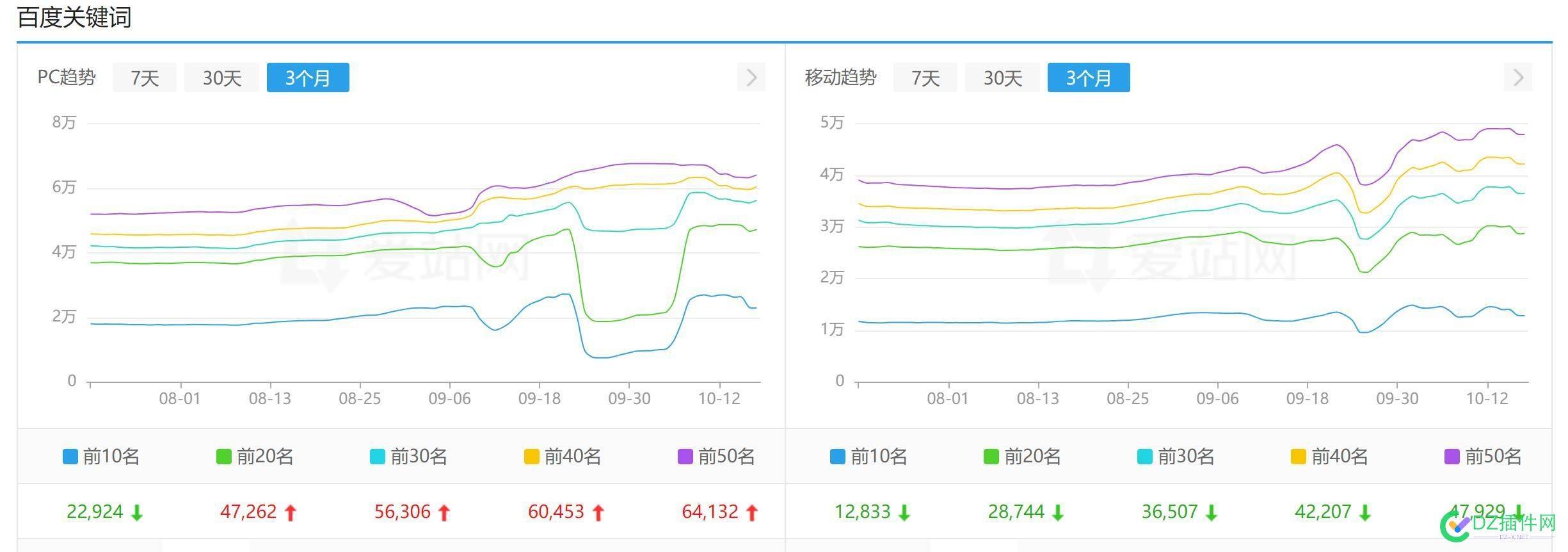Click the 5万 label on mobile chart axis
1568x552 pixels.
(832, 122)
